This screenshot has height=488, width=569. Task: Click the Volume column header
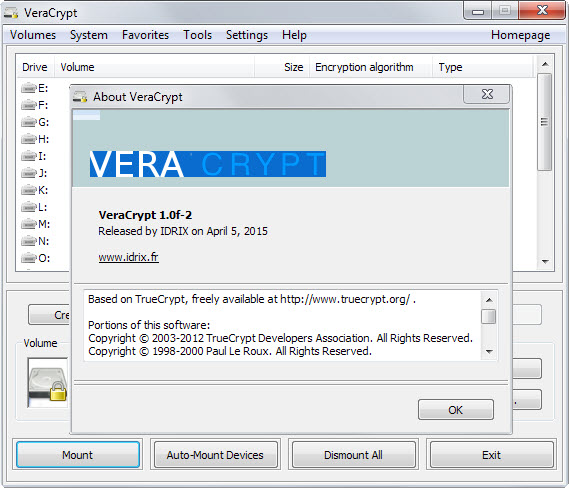[154, 67]
